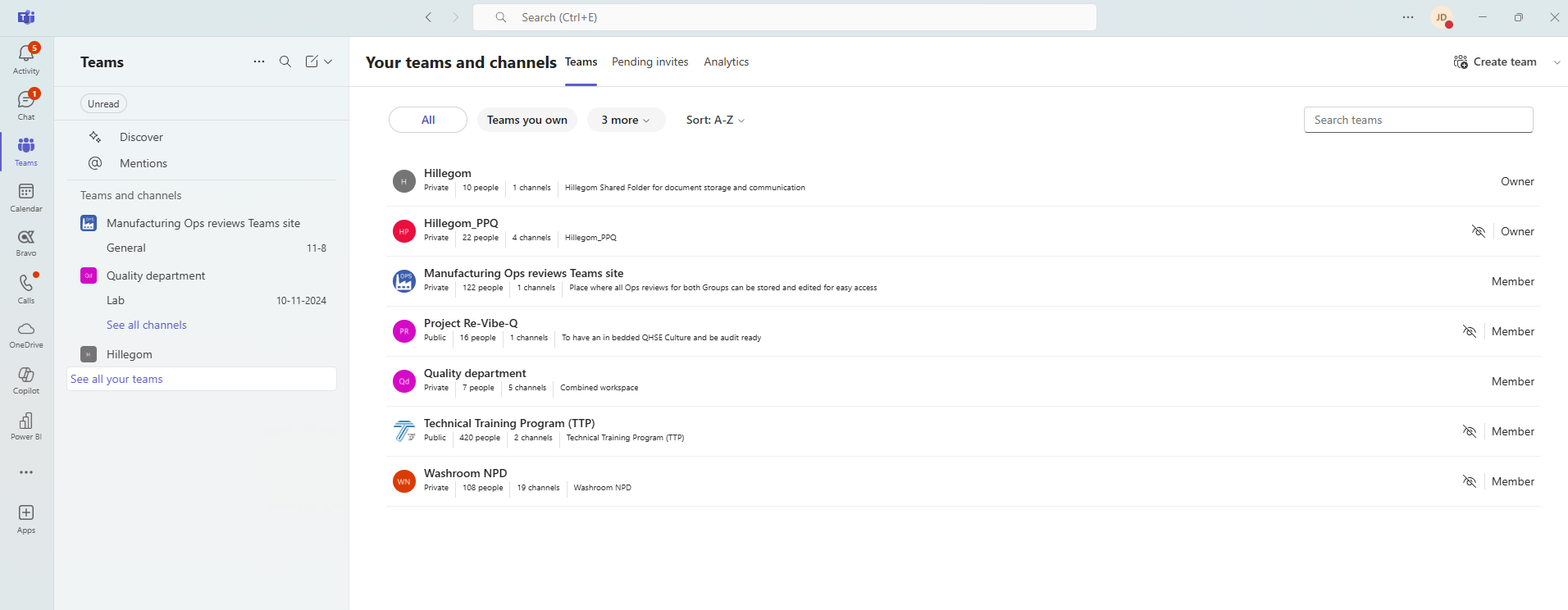Image resolution: width=1568 pixels, height=610 pixels.
Task: Open the Sort: A-Z dropdown
Action: 715,120
